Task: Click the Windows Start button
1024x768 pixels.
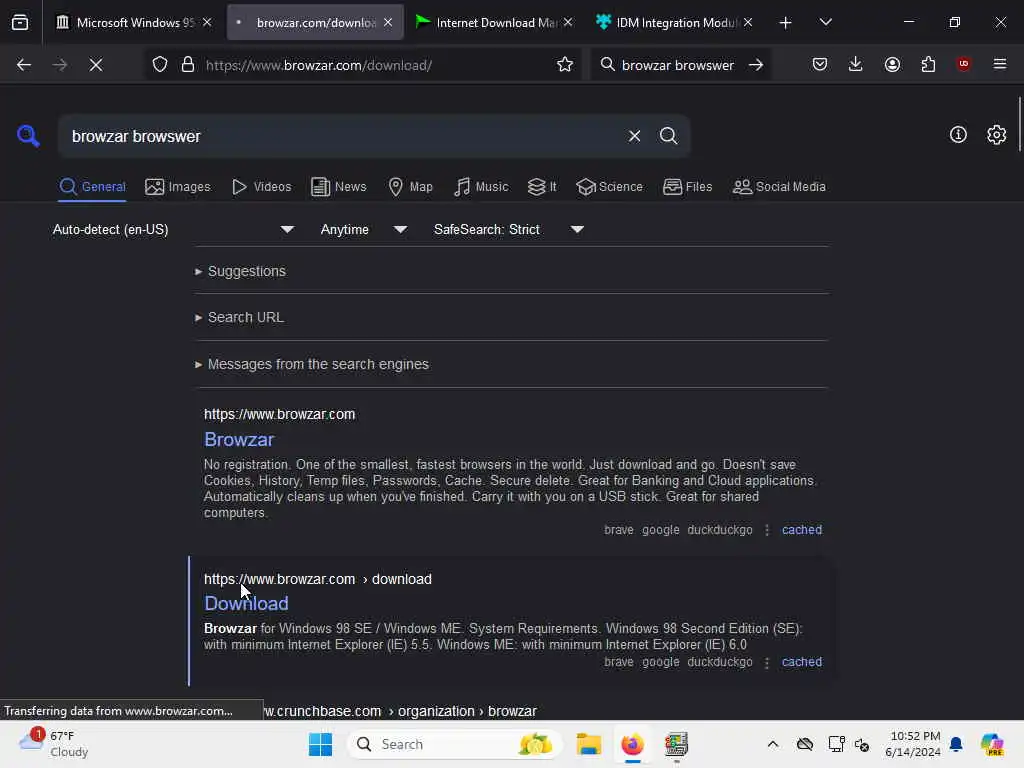Action: (320, 744)
